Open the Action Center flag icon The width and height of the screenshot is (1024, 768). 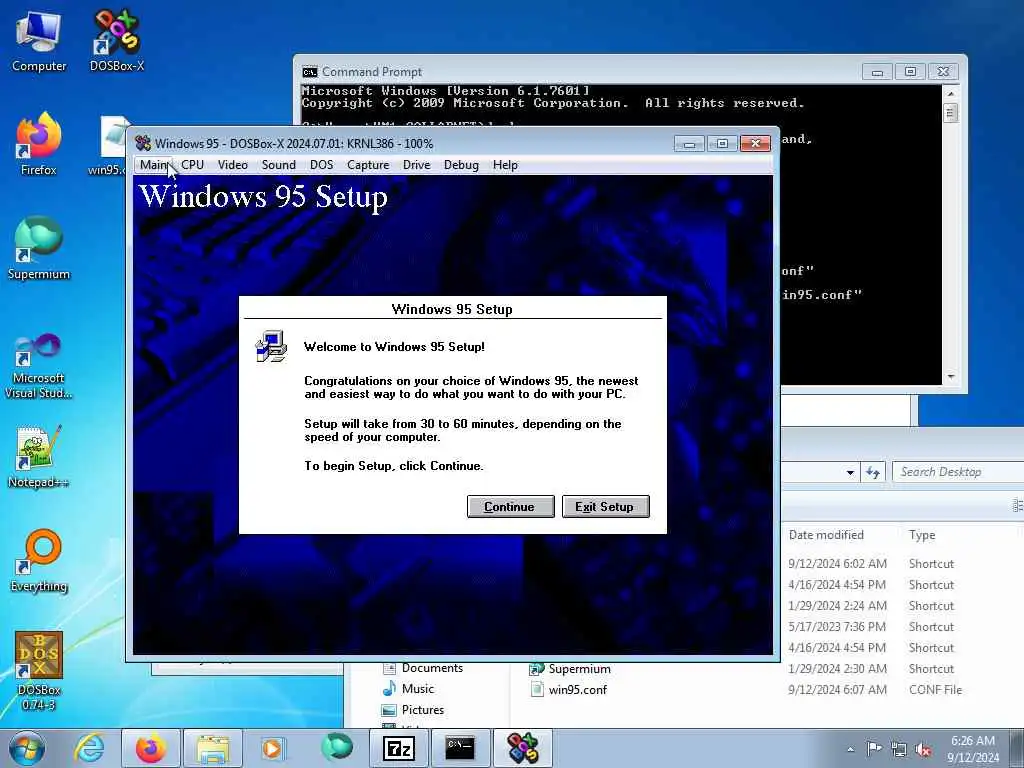point(874,749)
